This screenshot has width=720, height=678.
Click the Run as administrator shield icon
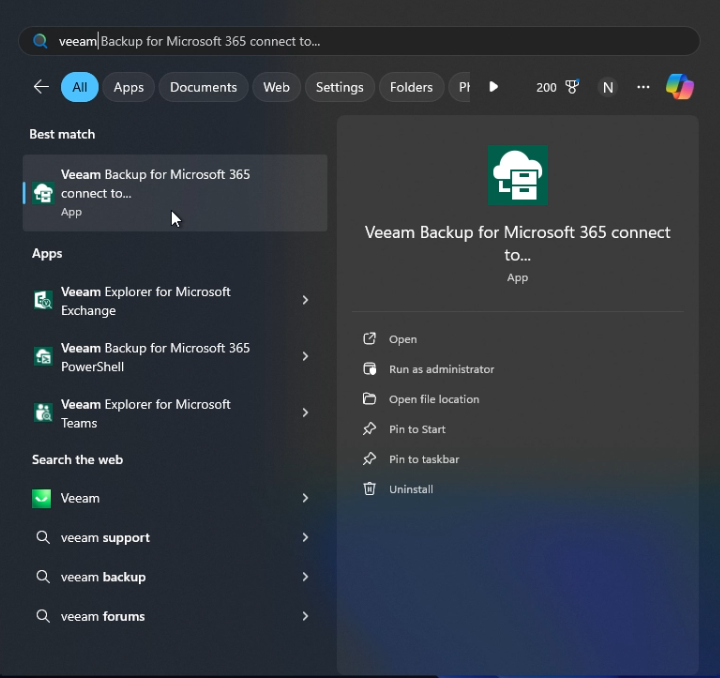pos(370,369)
